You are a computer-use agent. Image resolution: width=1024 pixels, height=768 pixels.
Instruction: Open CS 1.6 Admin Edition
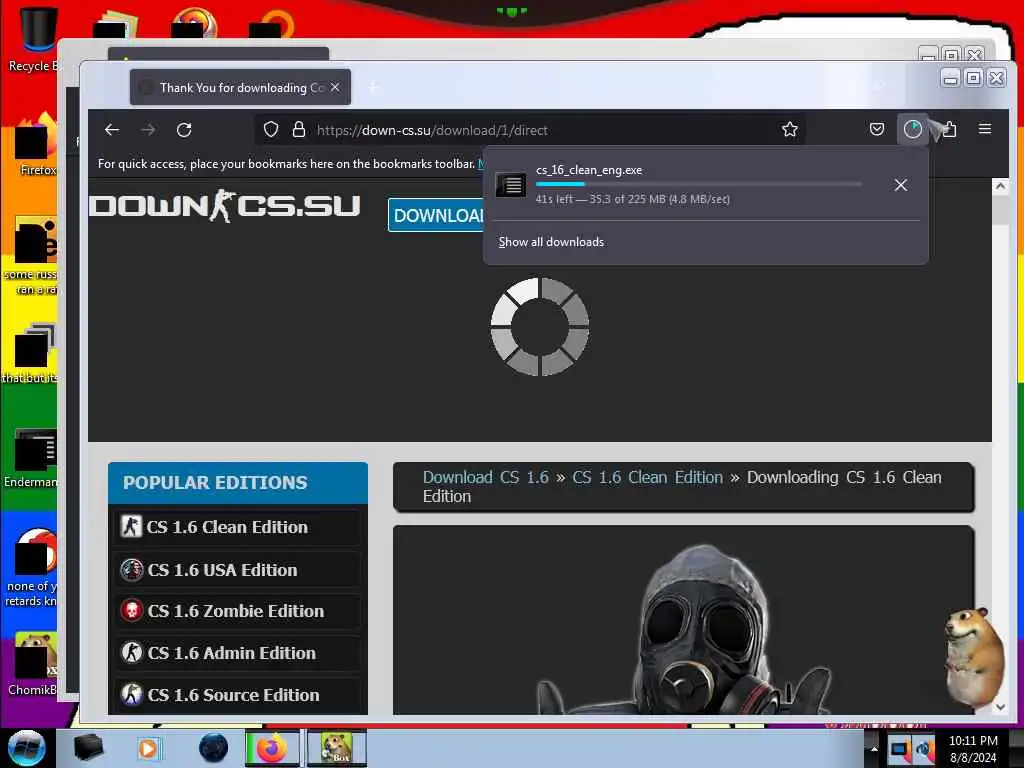point(238,652)
